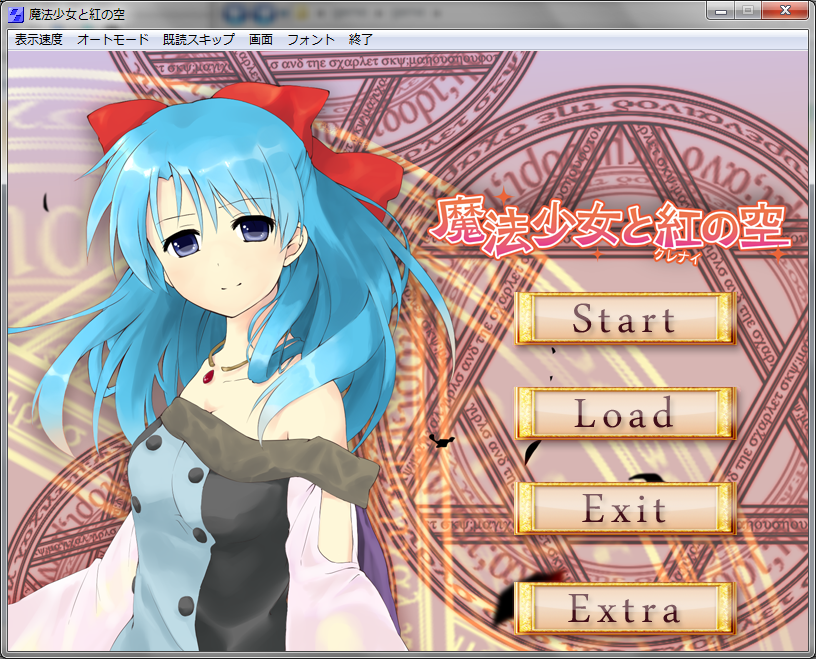Open the 既読スキップ menu
Screen dimensions: 816x659
click(x=199, y=40)
